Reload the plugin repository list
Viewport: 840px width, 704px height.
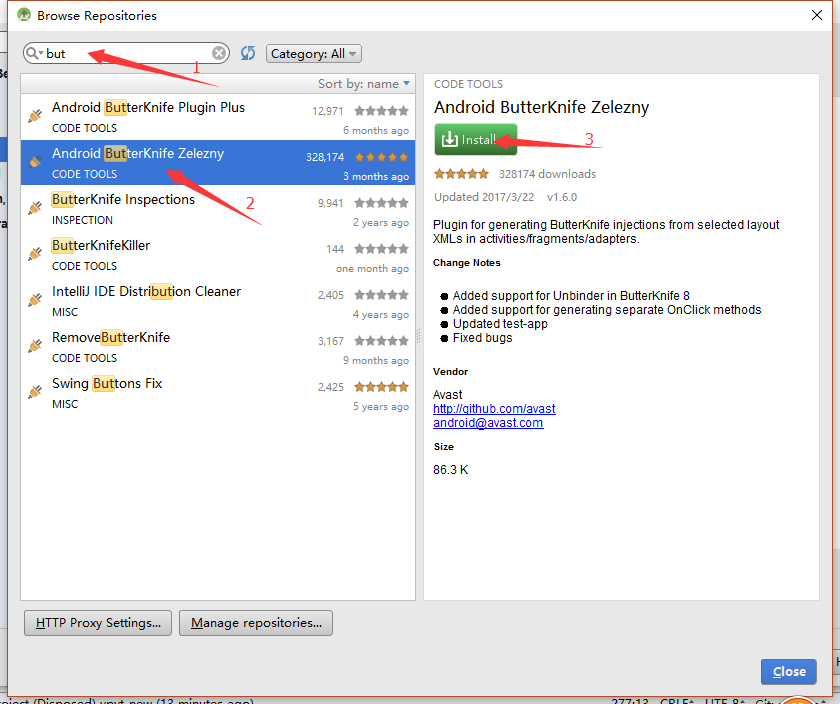[248, 53]
